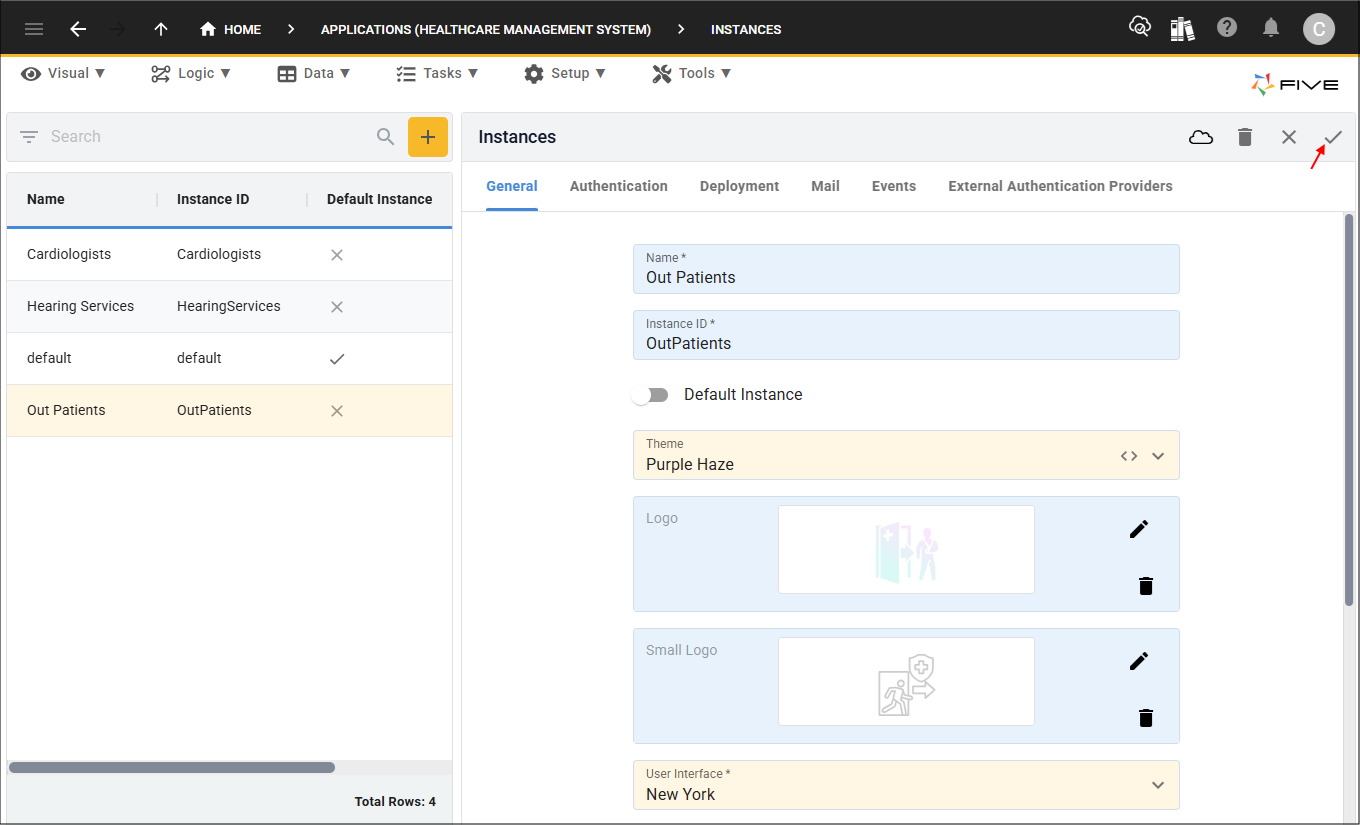Toggle the Default Instance switch
1360x825 pixels.
(x=650, y=395)
